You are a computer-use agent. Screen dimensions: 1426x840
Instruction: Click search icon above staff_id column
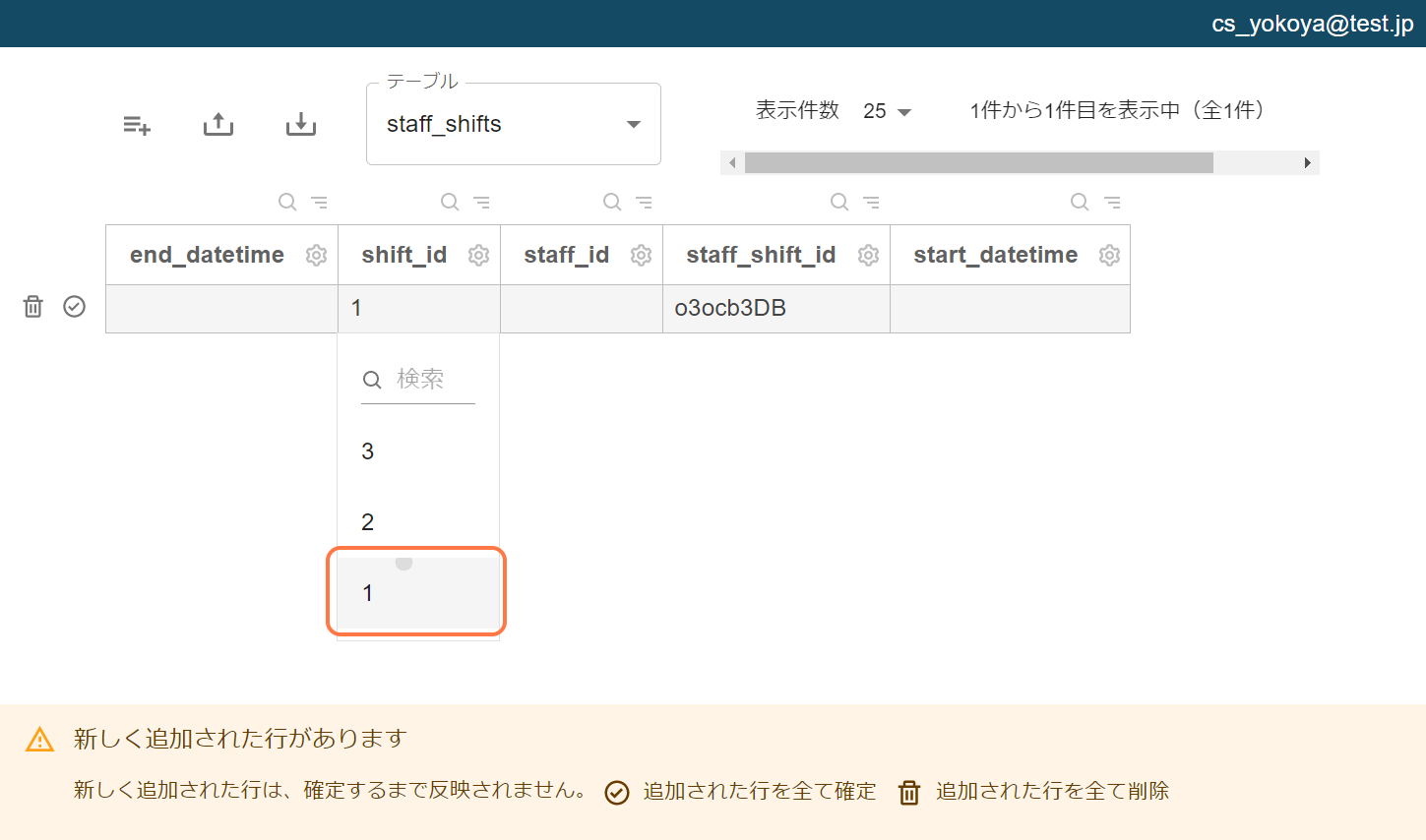tap(612, 202)
